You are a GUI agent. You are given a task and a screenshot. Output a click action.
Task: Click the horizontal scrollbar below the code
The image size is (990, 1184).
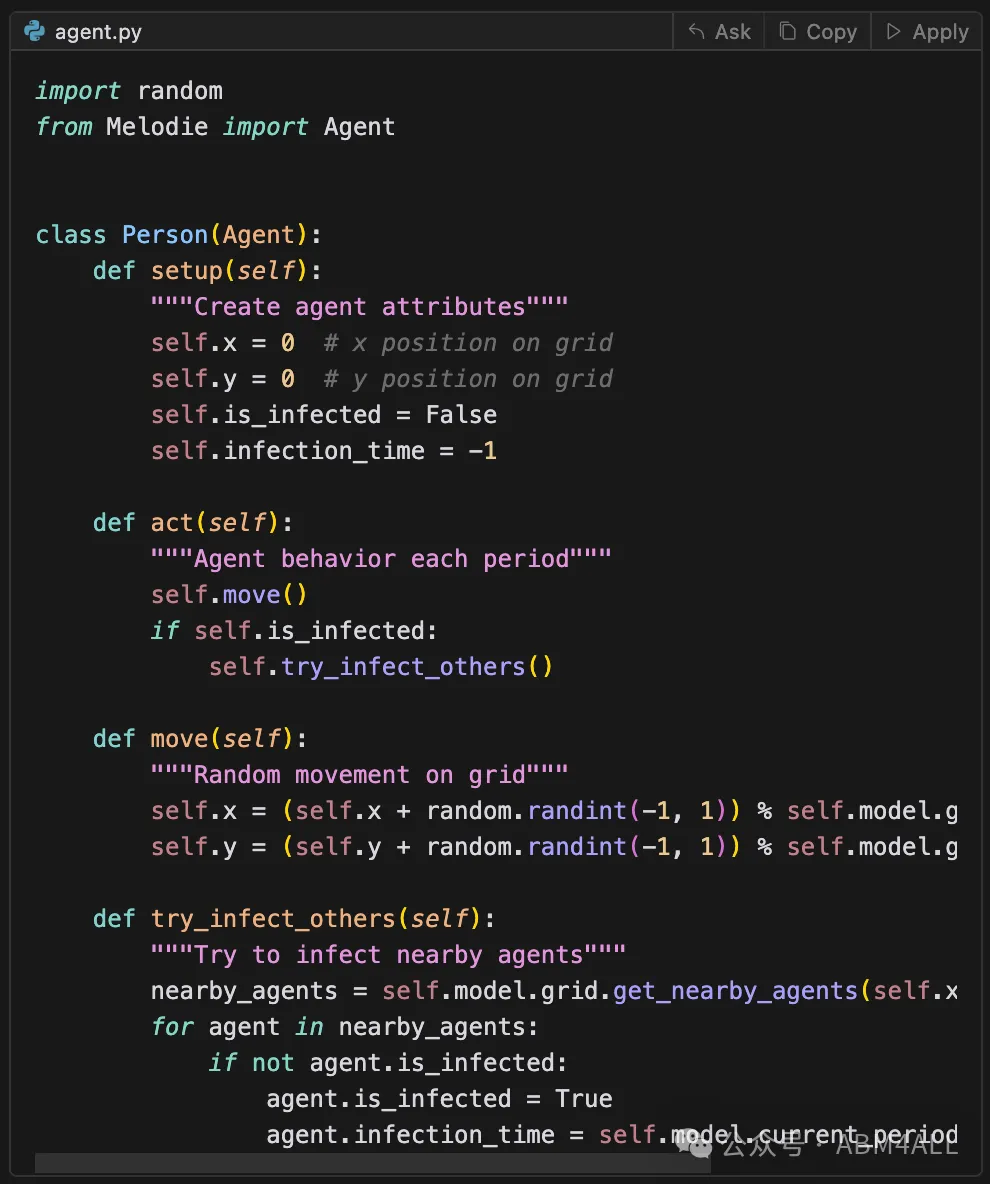[373, 1163]
